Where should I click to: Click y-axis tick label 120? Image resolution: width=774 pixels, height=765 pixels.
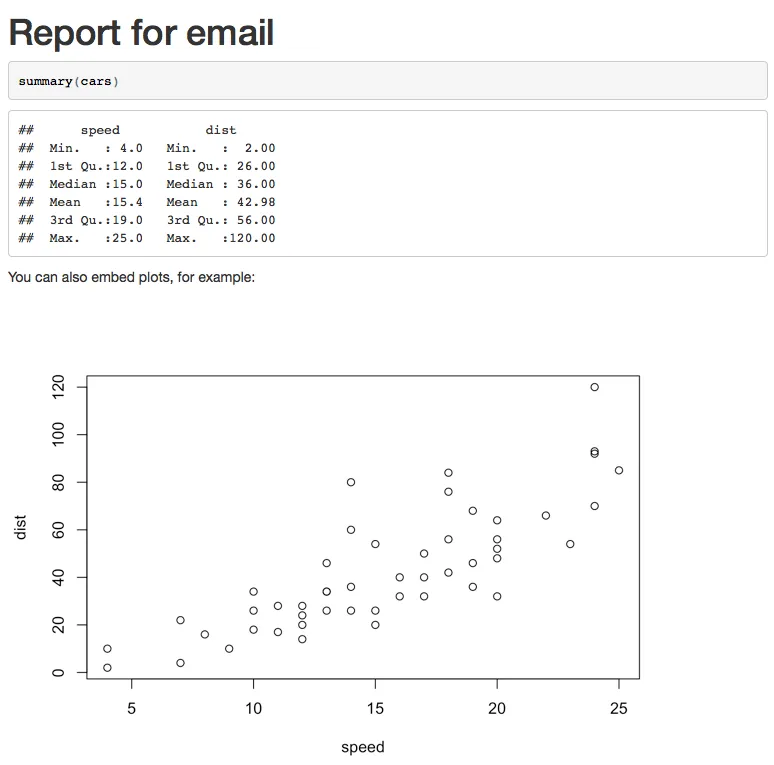(x=57, y=387)
